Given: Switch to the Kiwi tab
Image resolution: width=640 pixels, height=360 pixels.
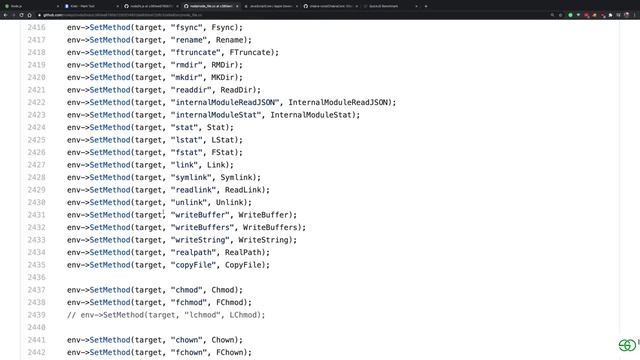Looking at the screenshot, I should pyautogui.click(x=91, y=6).
